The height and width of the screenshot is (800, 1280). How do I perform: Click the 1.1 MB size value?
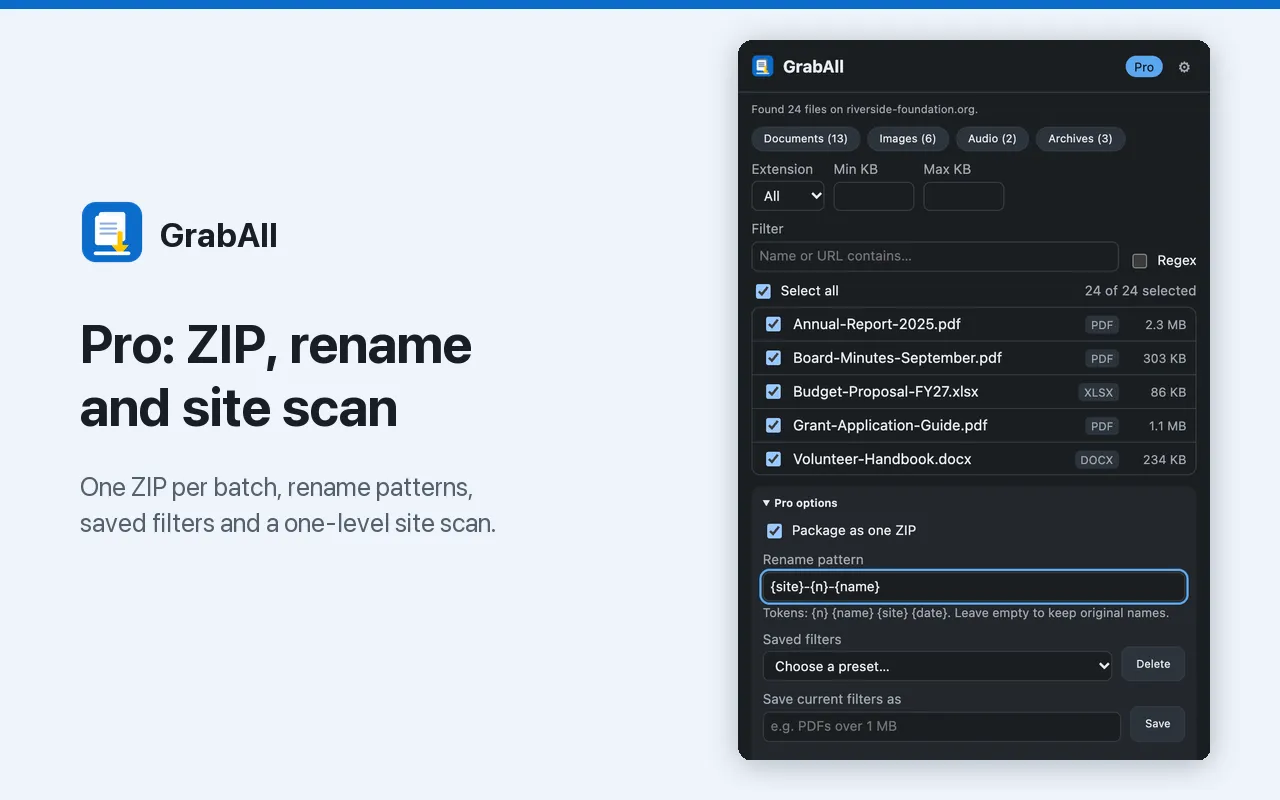pyautogui.click(x=1168, y=426)
